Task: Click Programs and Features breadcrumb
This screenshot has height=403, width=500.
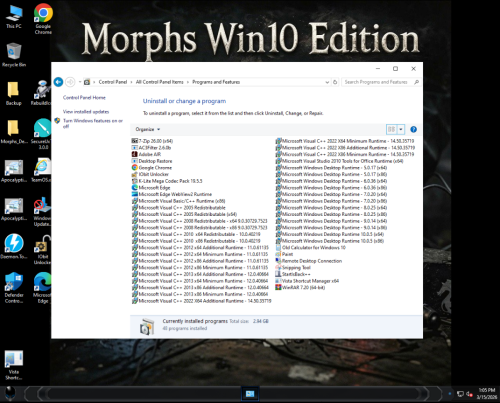Action: pos(216,82)
